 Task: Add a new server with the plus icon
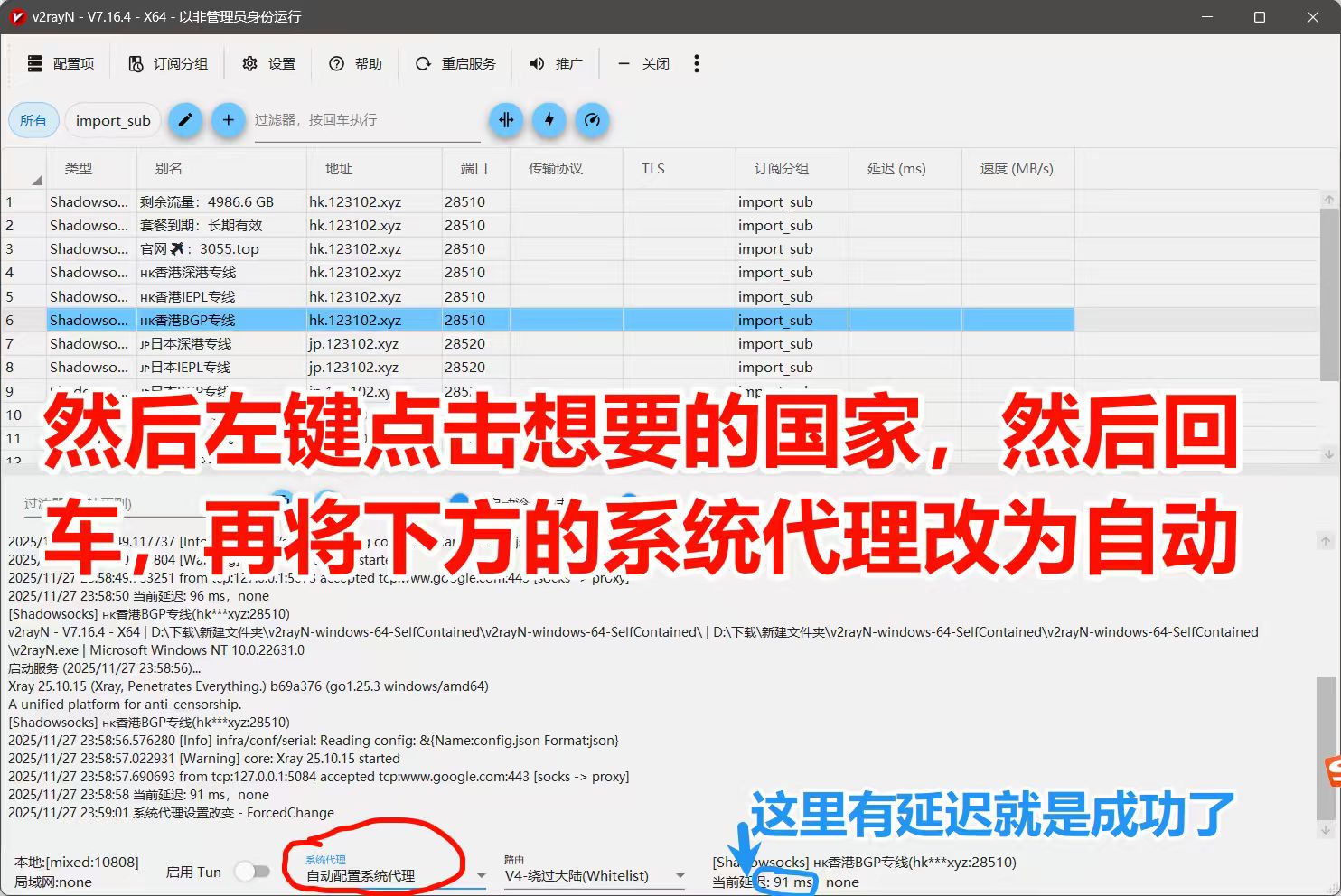point(228,120)
